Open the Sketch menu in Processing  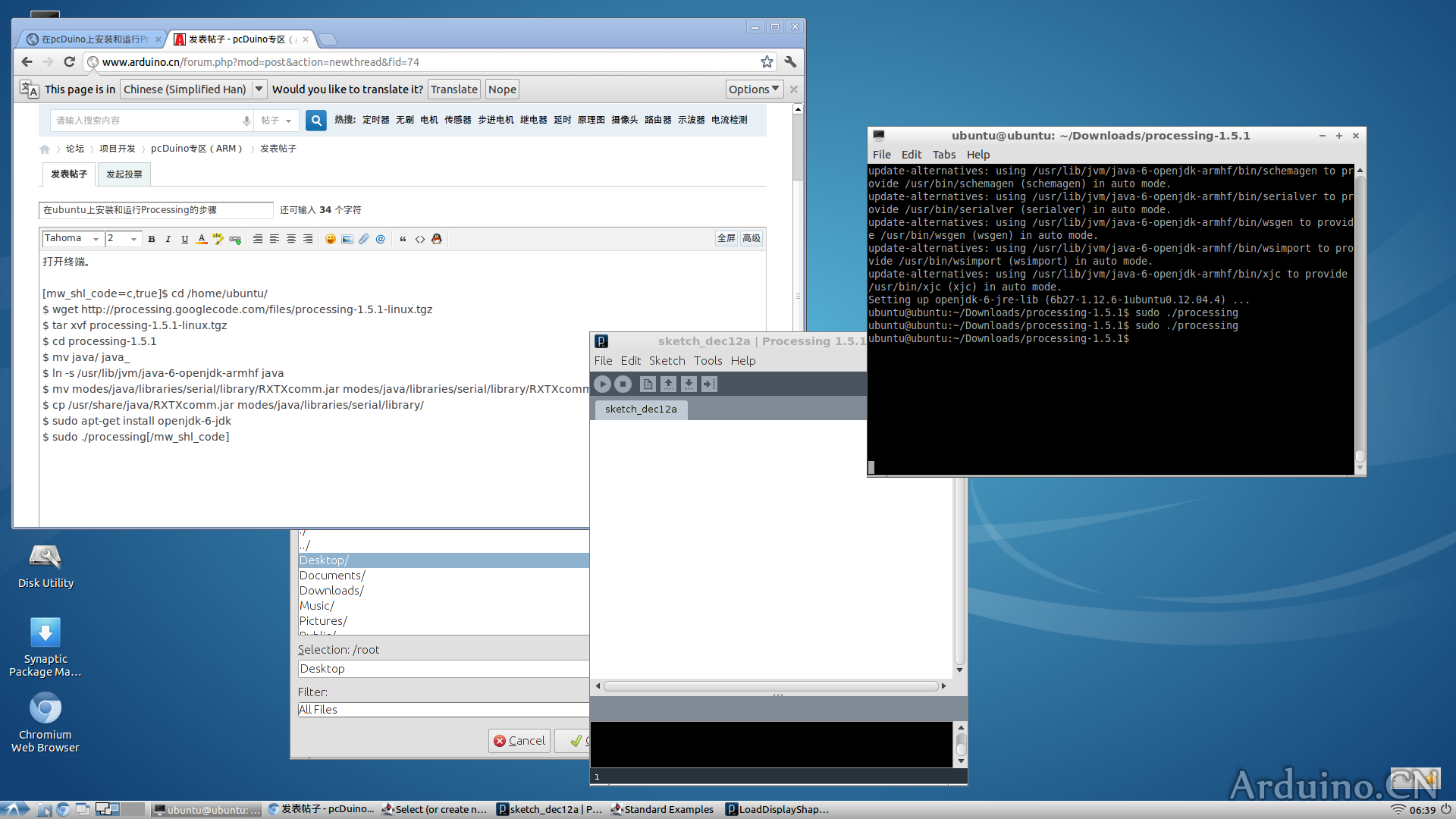pos(667,361)
